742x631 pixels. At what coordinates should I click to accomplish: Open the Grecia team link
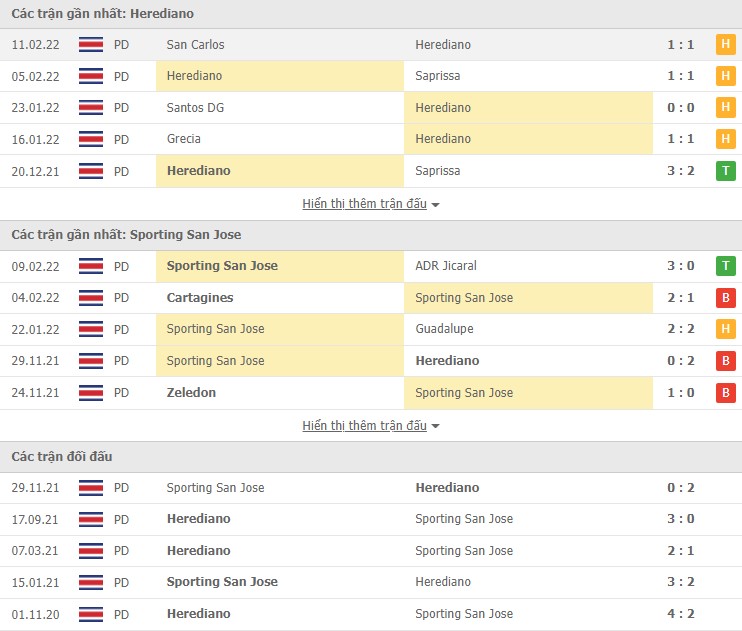point(185,139)
